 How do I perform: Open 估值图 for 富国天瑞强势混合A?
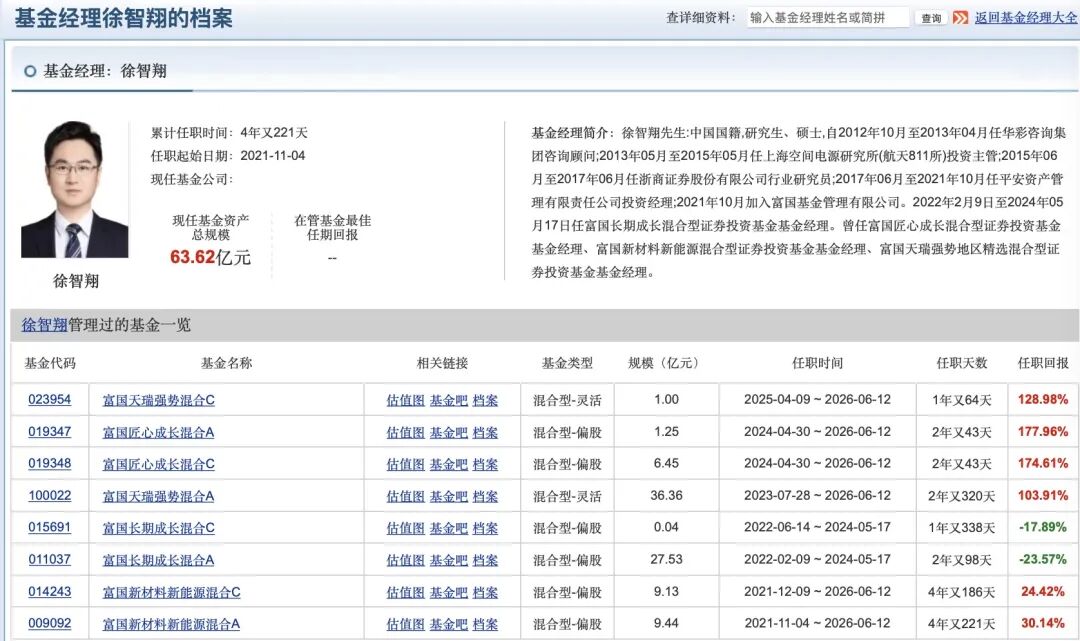(405, 496)
